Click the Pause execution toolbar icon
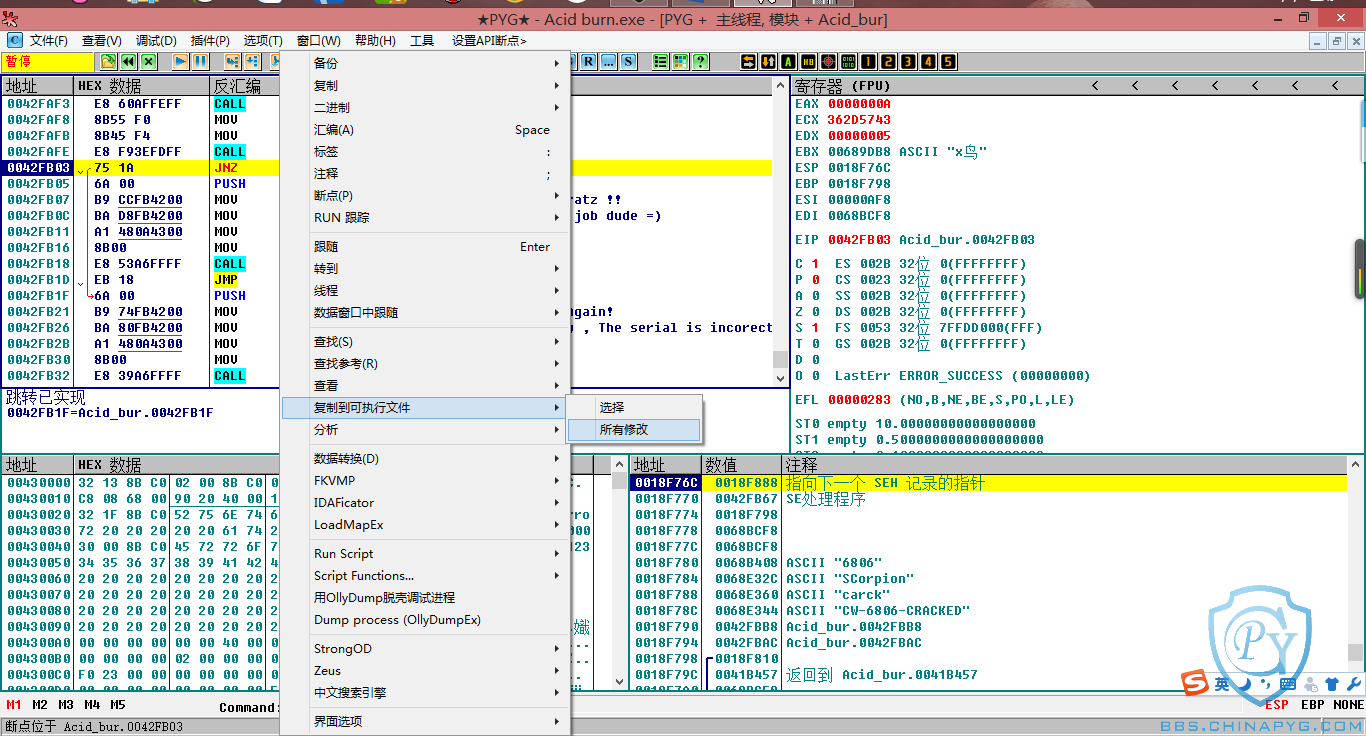 (x=200, y=61)
